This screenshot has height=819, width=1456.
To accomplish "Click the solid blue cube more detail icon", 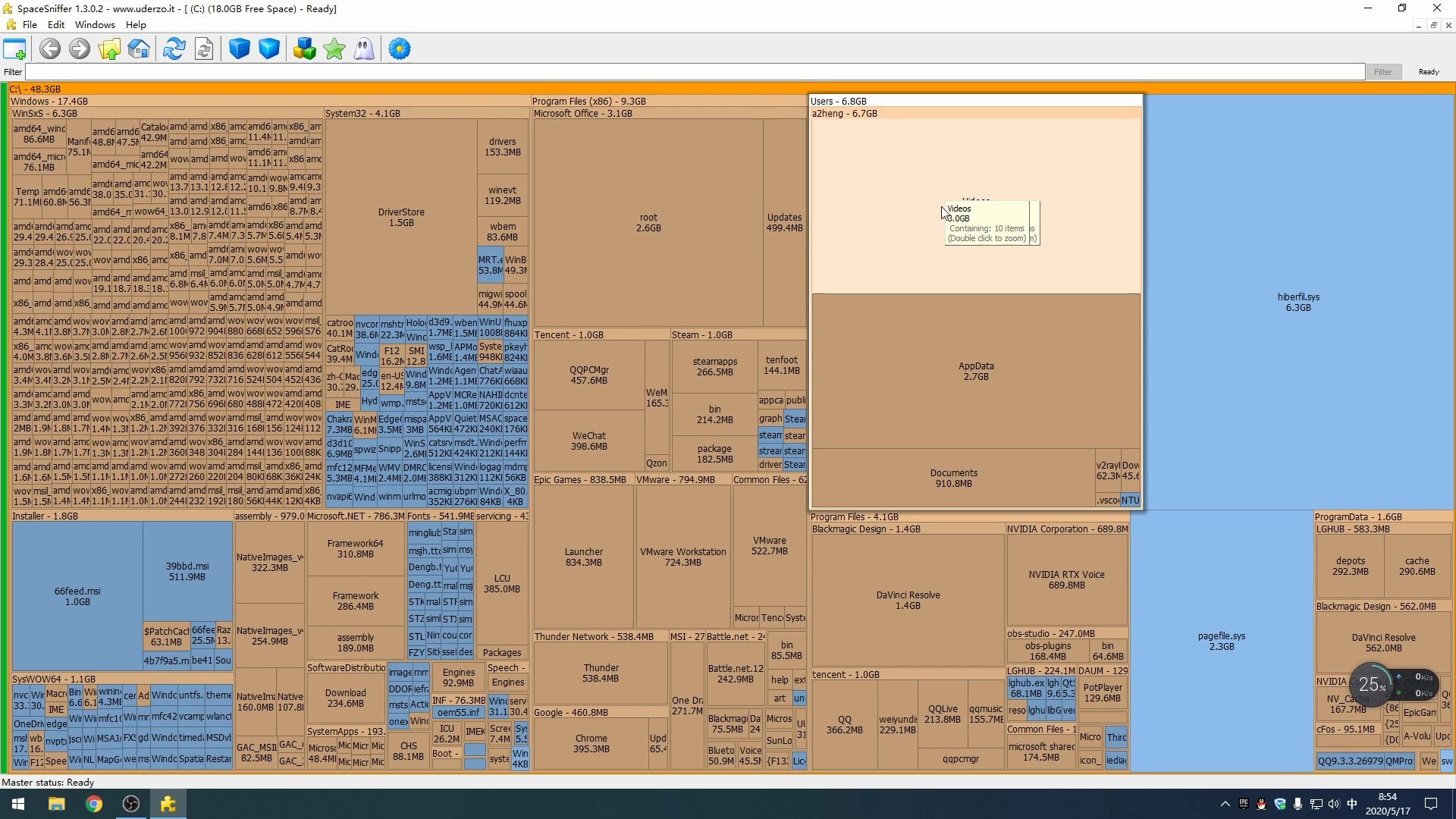I will tap(240, 50).
